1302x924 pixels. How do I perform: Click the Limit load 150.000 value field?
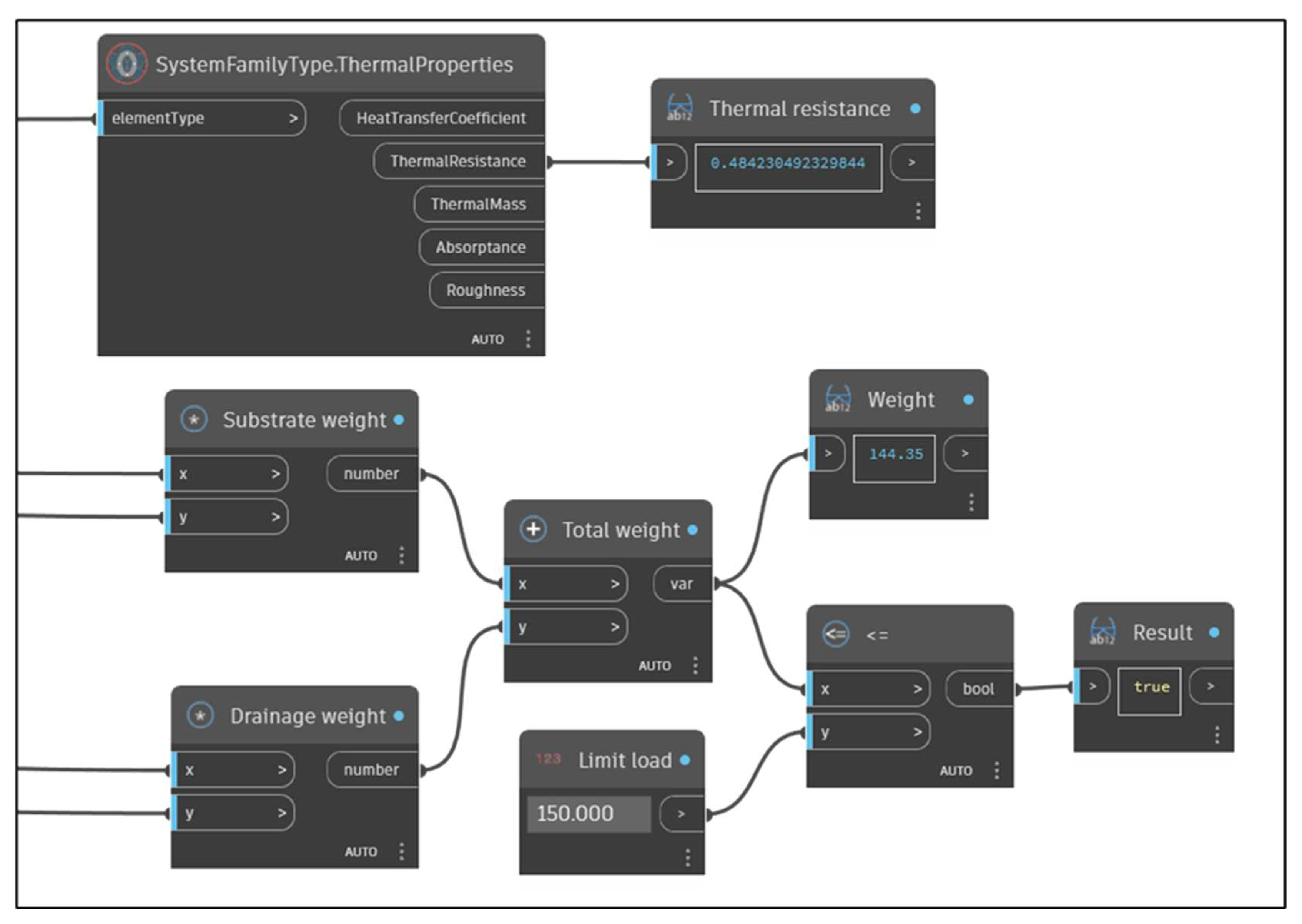(589, 814)
